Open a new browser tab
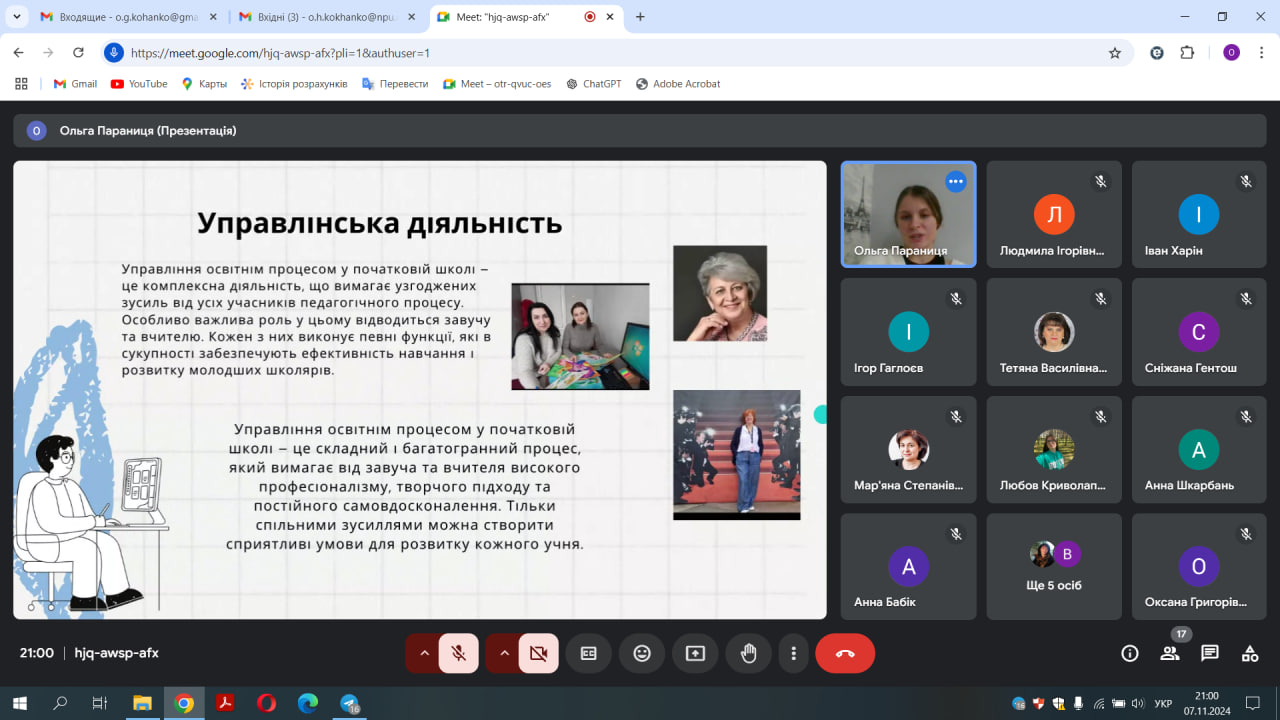The height and width of the screenshot is (720, 1280). click(640, 17)
